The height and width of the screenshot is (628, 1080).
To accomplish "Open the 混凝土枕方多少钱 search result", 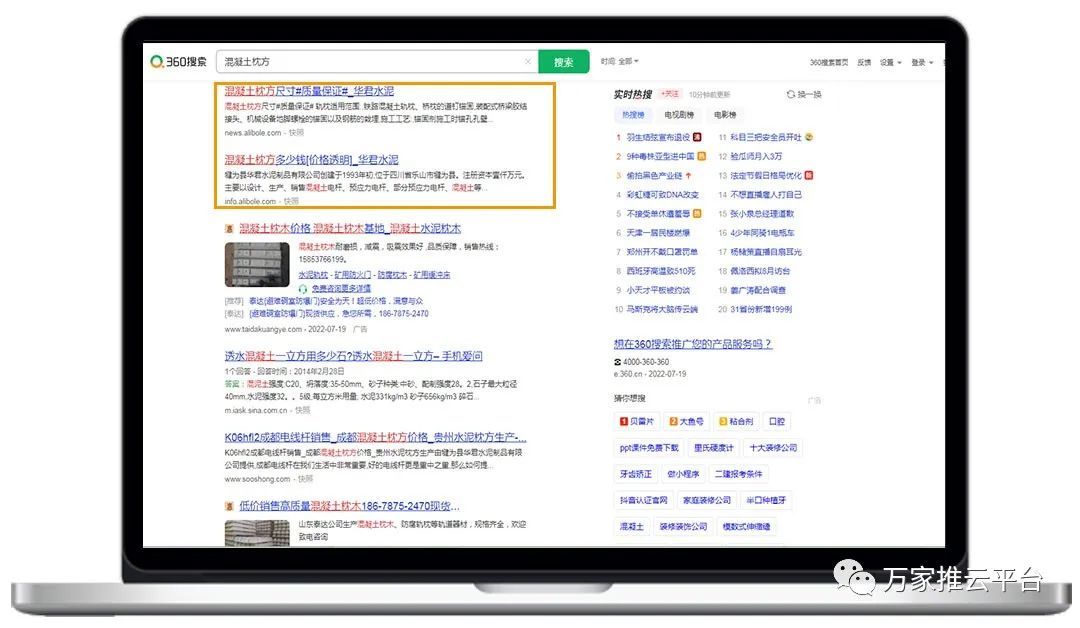I will pos(311,160).
